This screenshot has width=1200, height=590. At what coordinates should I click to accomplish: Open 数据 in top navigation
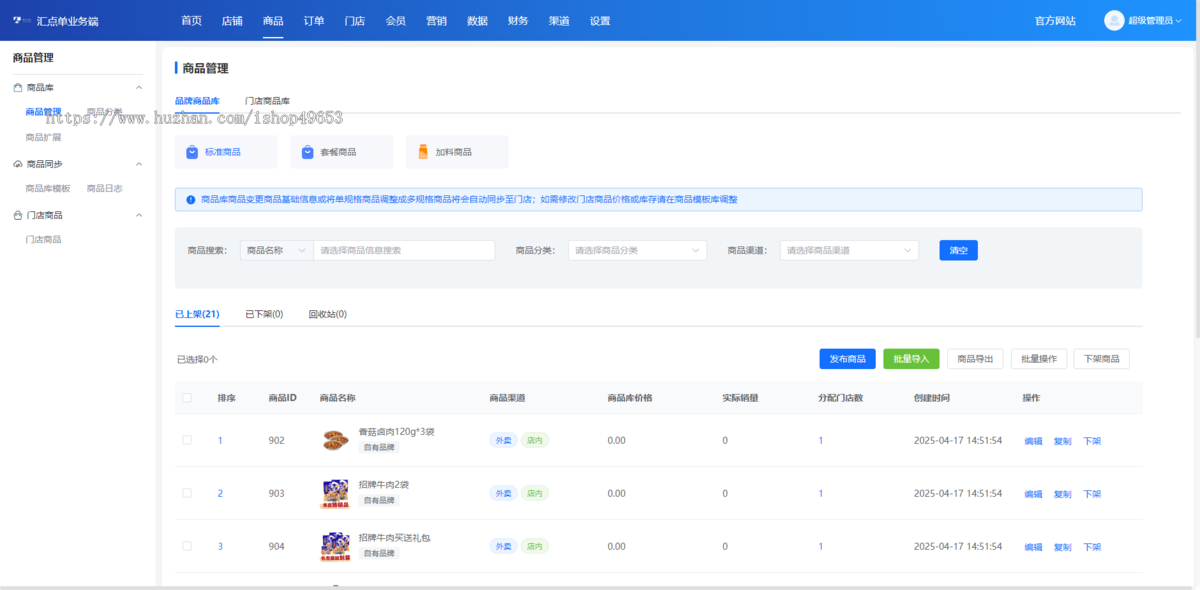pos(477,21)
